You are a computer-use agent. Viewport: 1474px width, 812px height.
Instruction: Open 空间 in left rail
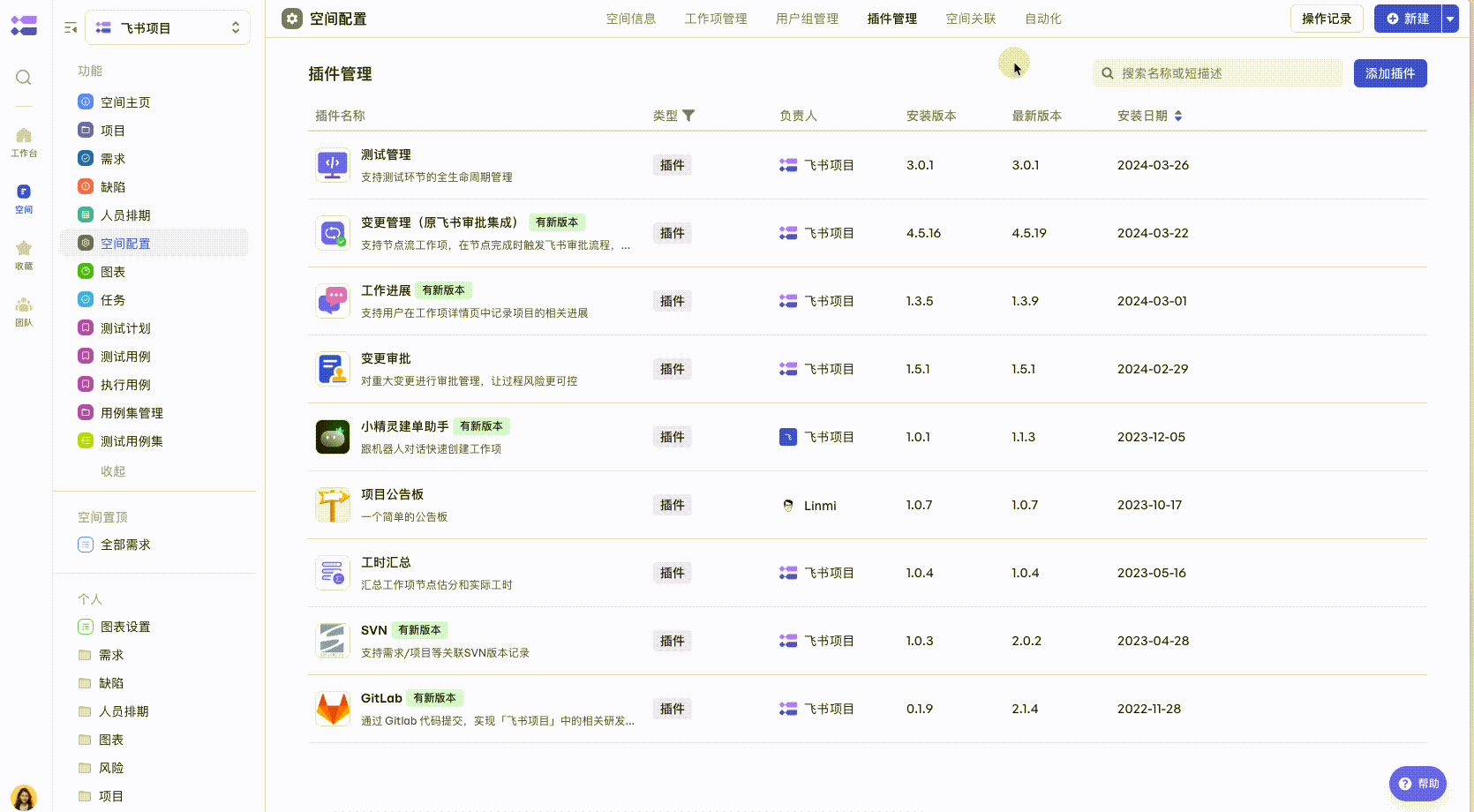coord(24,199)
